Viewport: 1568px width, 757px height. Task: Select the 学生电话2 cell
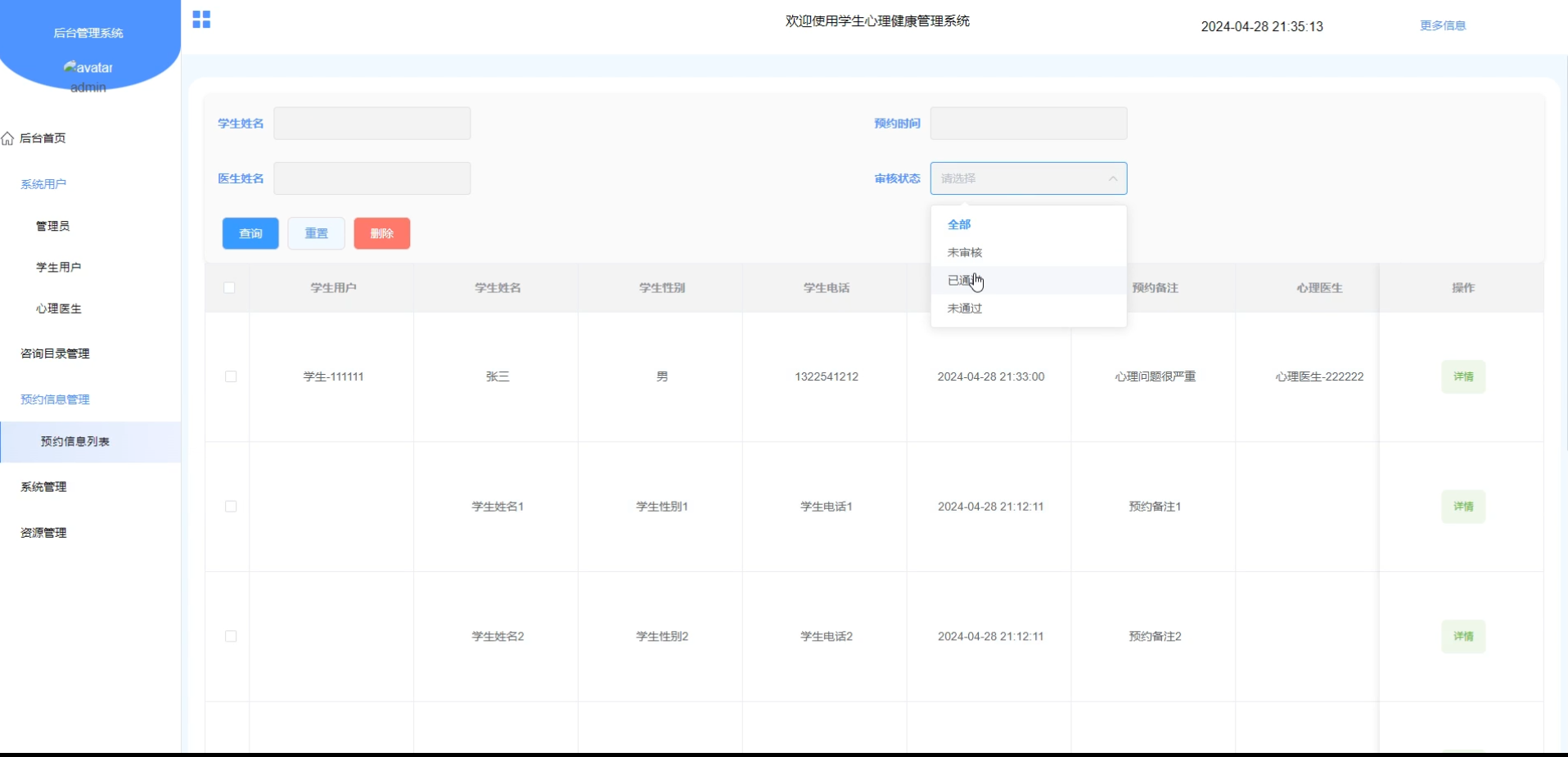pyautogui.click(x=827, y=637)
